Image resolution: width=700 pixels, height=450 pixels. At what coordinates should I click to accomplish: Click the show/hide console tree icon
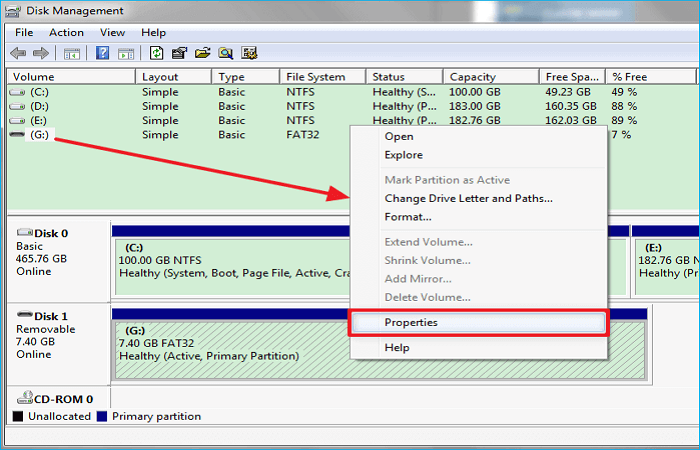pos(73,53)
